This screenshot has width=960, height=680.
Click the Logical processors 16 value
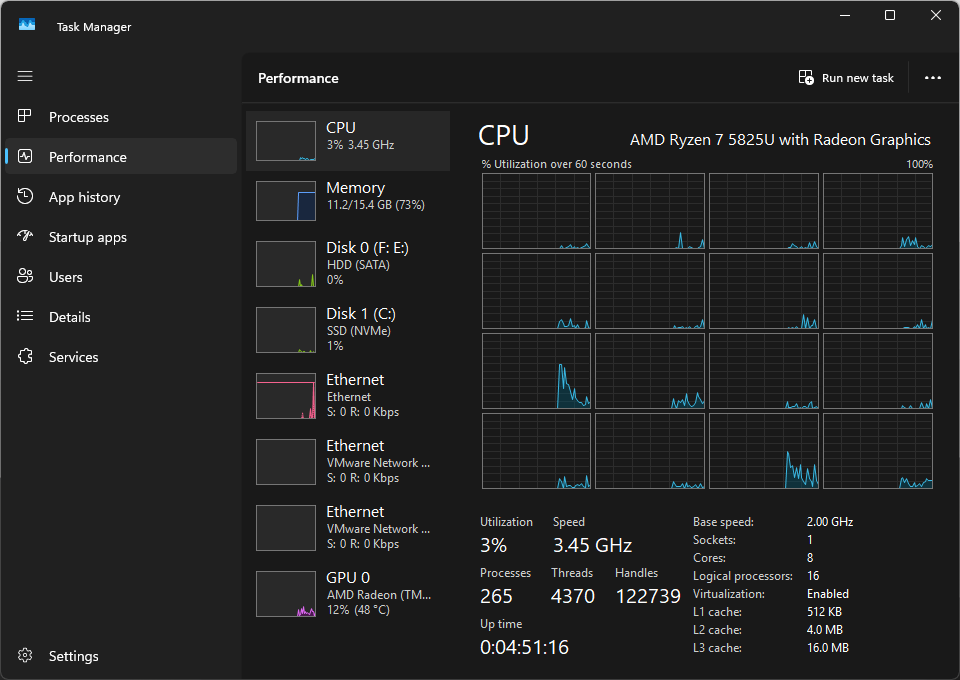point(813,576)
